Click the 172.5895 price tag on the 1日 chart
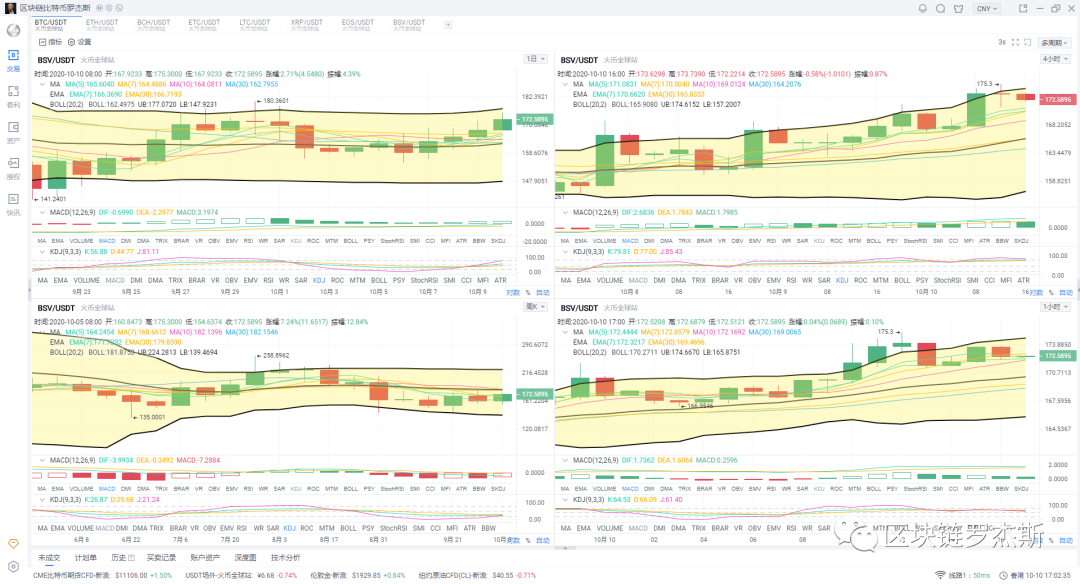 (x=534, y=119)
